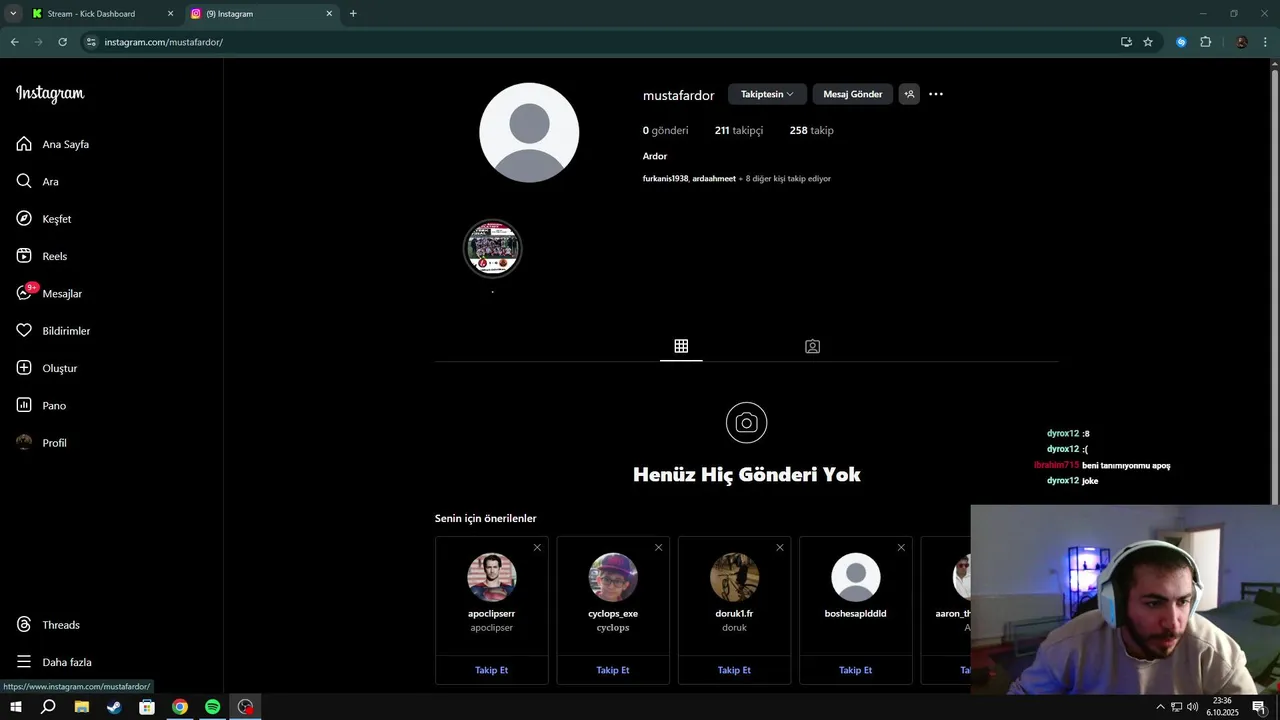This screenshot has height=720, width=1280.
Task: View the 258 takip following list
Action: [x=811, y=131]
